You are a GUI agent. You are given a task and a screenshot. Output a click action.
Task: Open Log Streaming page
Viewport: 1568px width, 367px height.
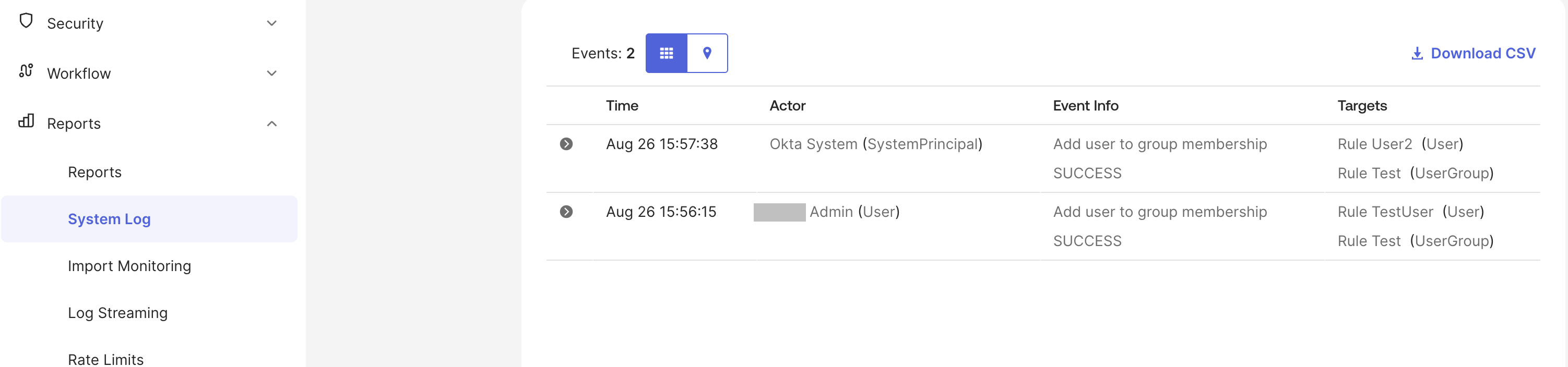(x=117, y=313)
